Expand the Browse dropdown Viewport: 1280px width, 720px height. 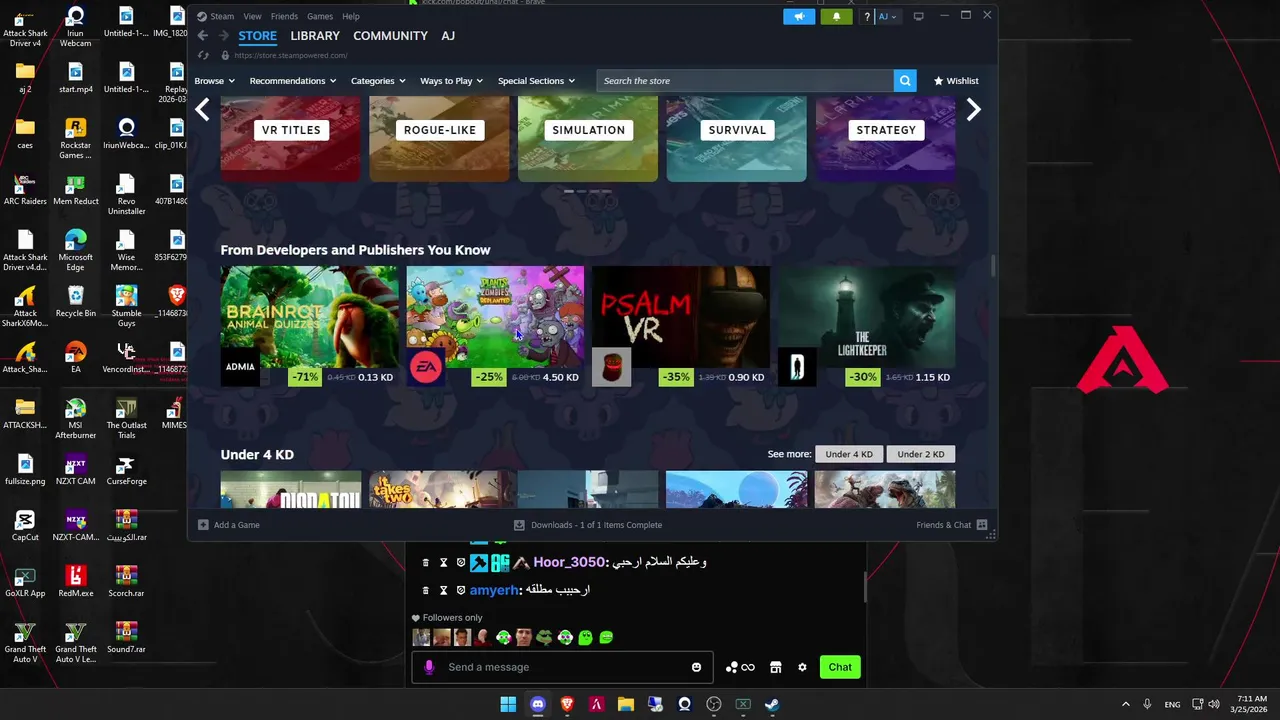(x=214, y=81)
